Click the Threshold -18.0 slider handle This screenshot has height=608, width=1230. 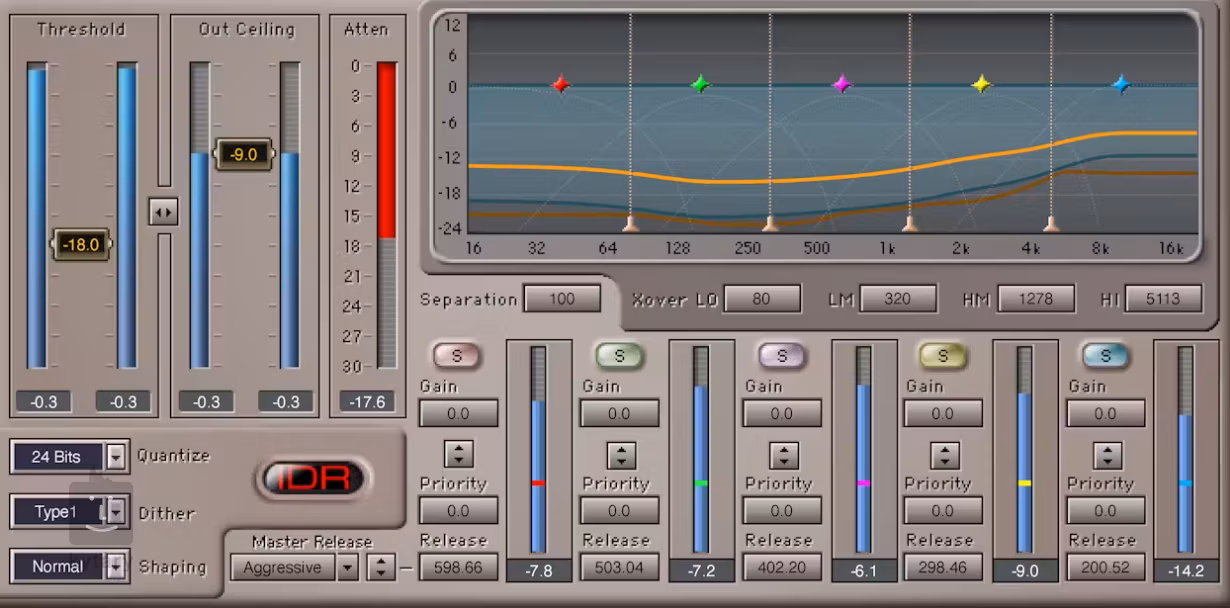point(80,244)
